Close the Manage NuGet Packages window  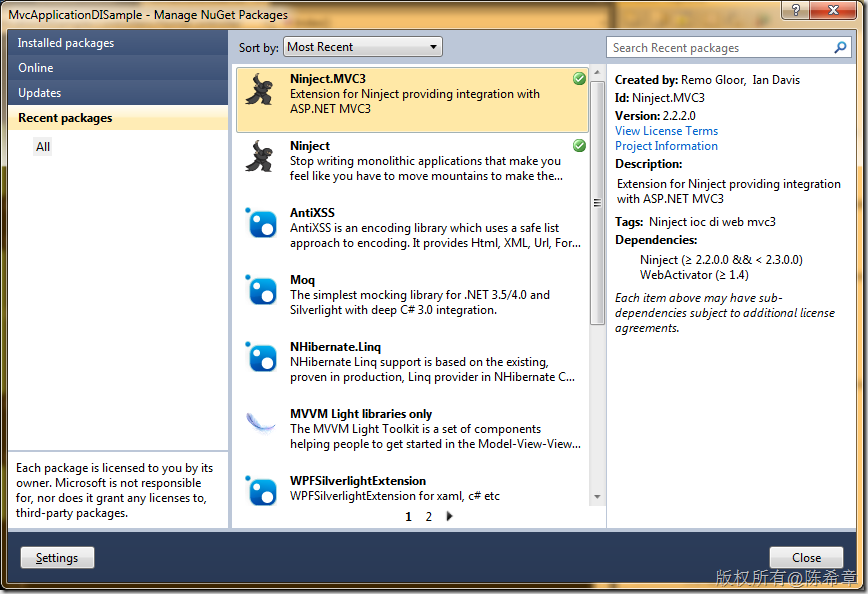pyautogui.click(x=834, y=10)
